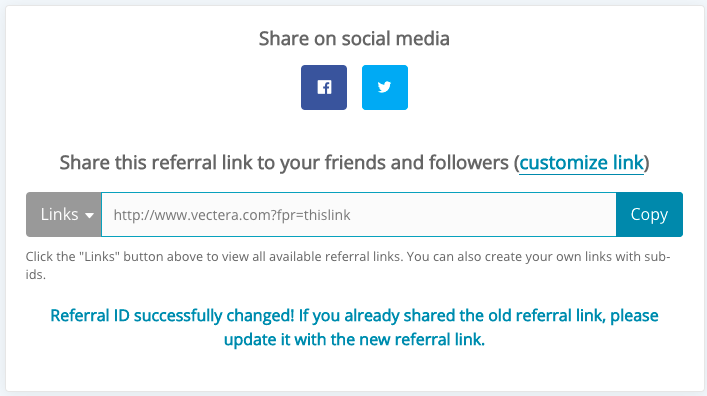Screen dimensions: 707x396
Task: Expand the list of available referral links
Action: click(64, 215)
